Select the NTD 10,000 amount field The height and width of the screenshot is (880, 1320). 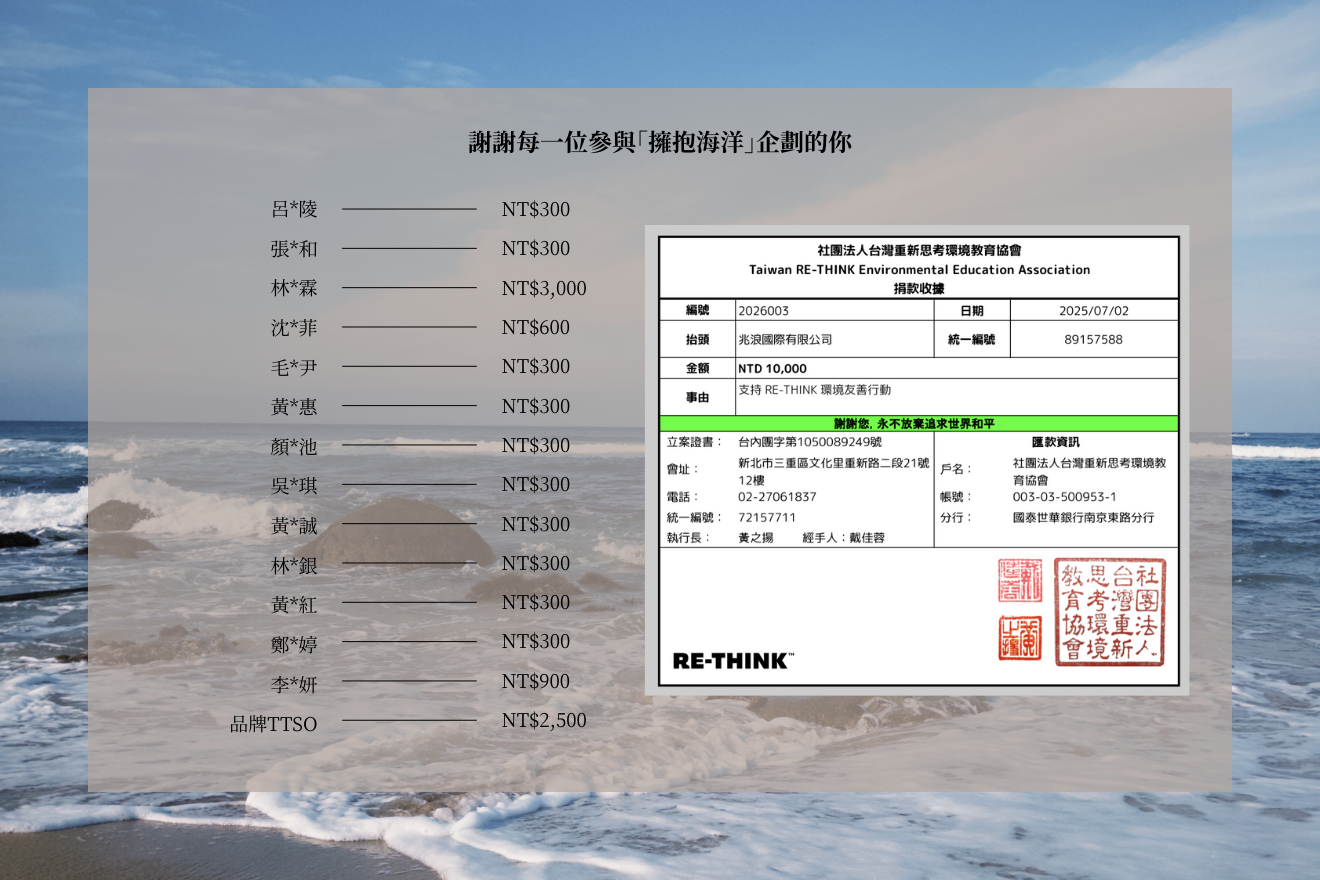coord(772,368)
